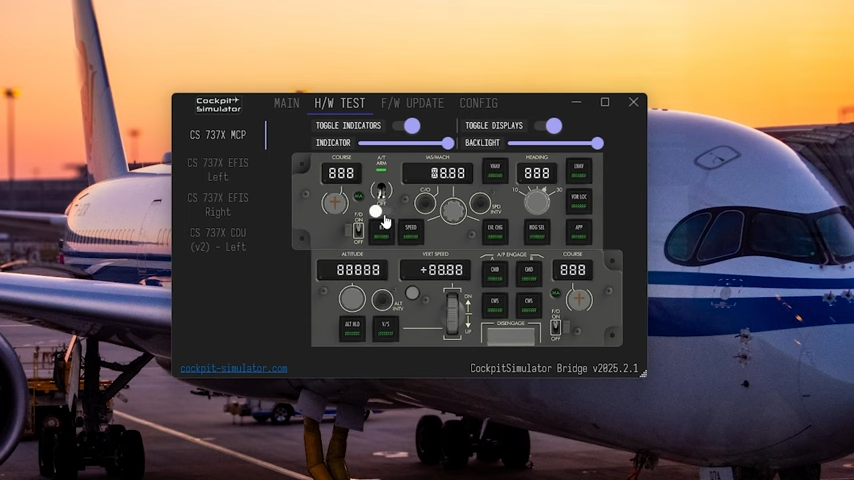The width and height of the screenshot is (854, 480).
Task: Click the INDICATOR brightness slider handle
Action: 448,143
